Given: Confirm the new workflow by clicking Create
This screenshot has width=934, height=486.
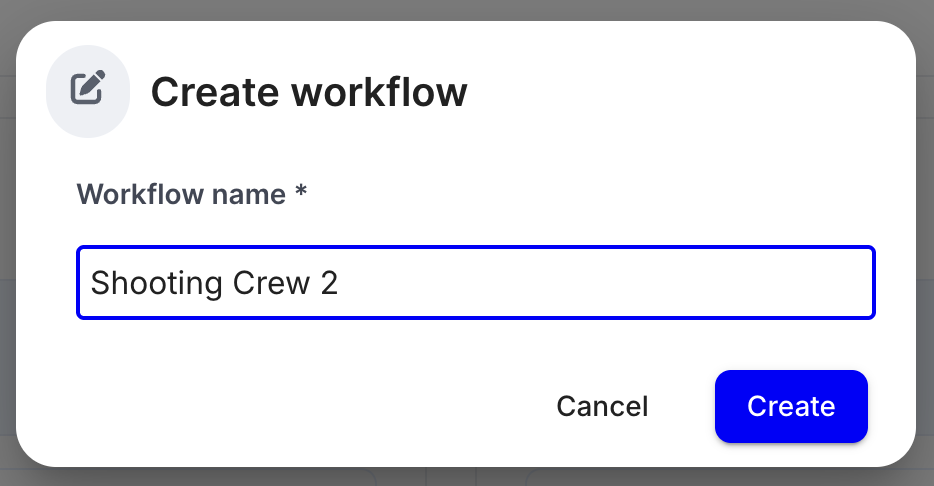Looking at the screenshot, I should (x=791, y=406).
